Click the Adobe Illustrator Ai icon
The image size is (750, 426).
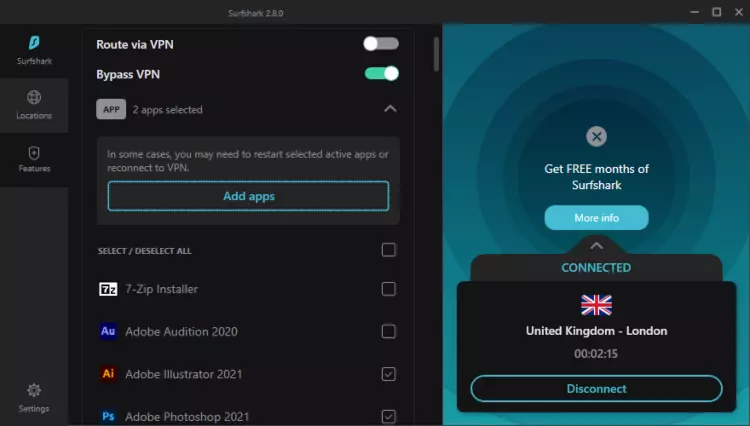pyautogui.click(x=108, y=373)
